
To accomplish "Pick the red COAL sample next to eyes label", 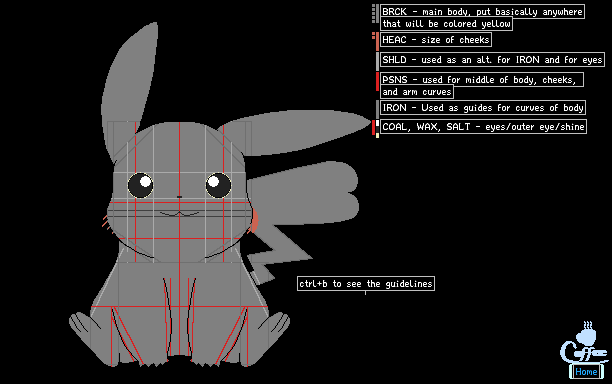I will (374, 128).
